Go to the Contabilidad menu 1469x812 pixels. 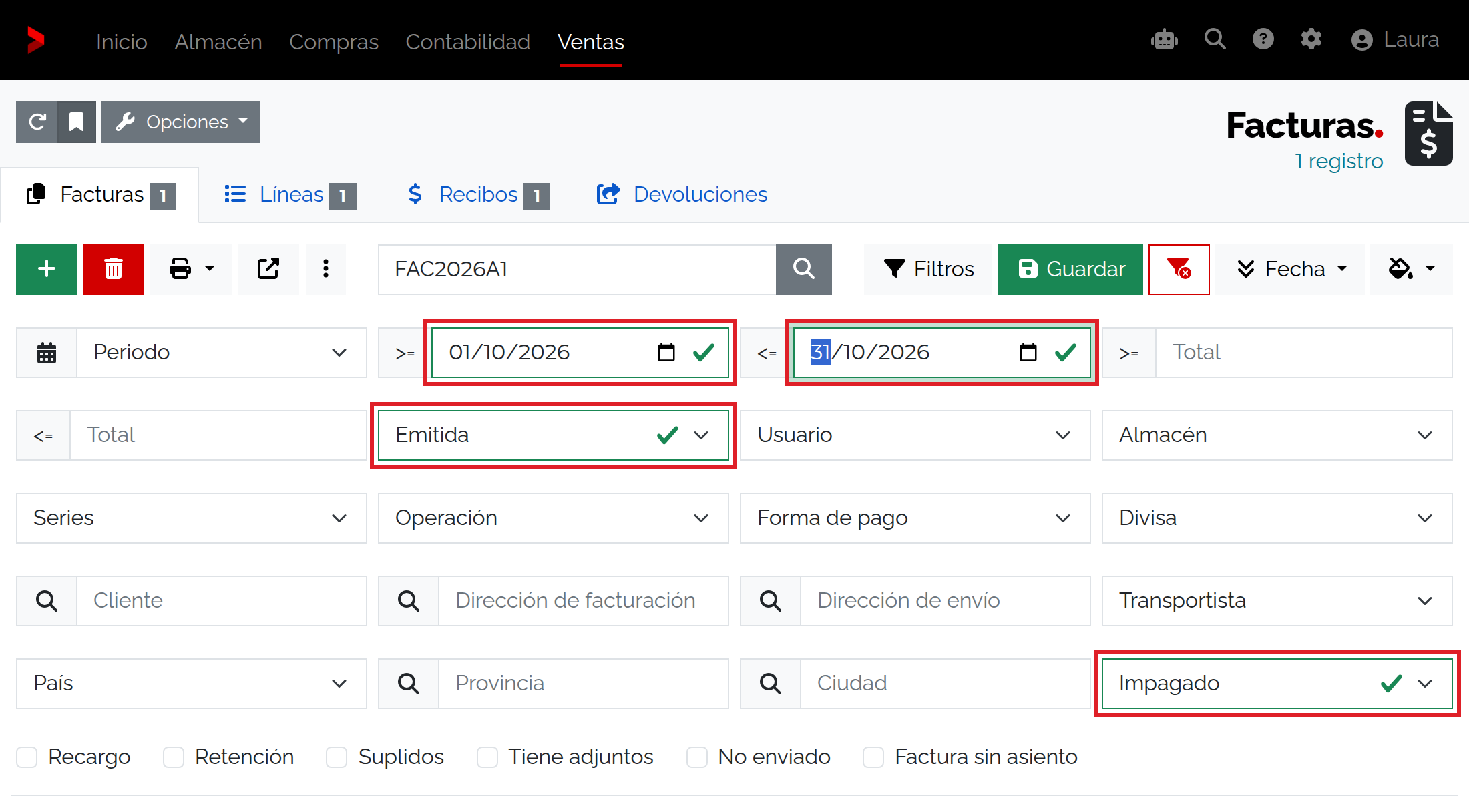coord(467,41)
